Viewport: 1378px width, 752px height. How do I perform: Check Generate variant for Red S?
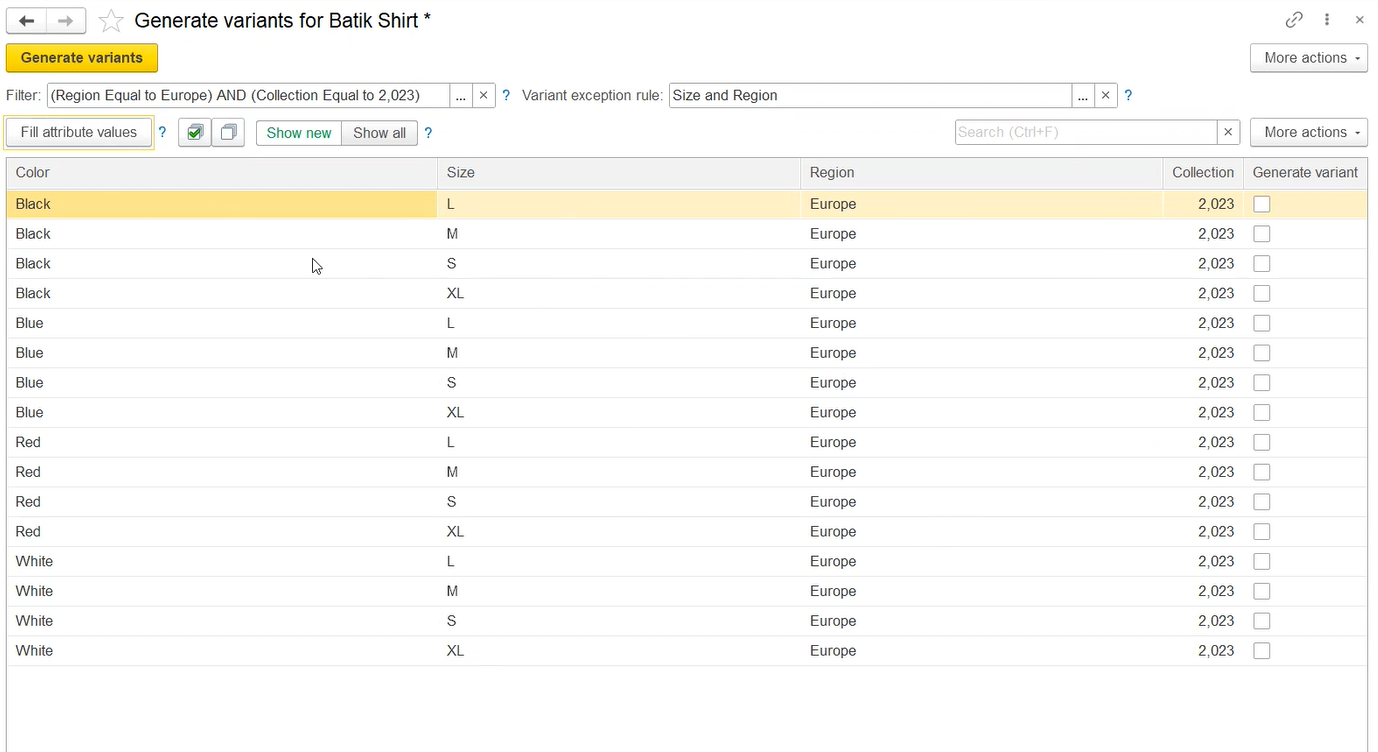click(x=1262, y=502)
